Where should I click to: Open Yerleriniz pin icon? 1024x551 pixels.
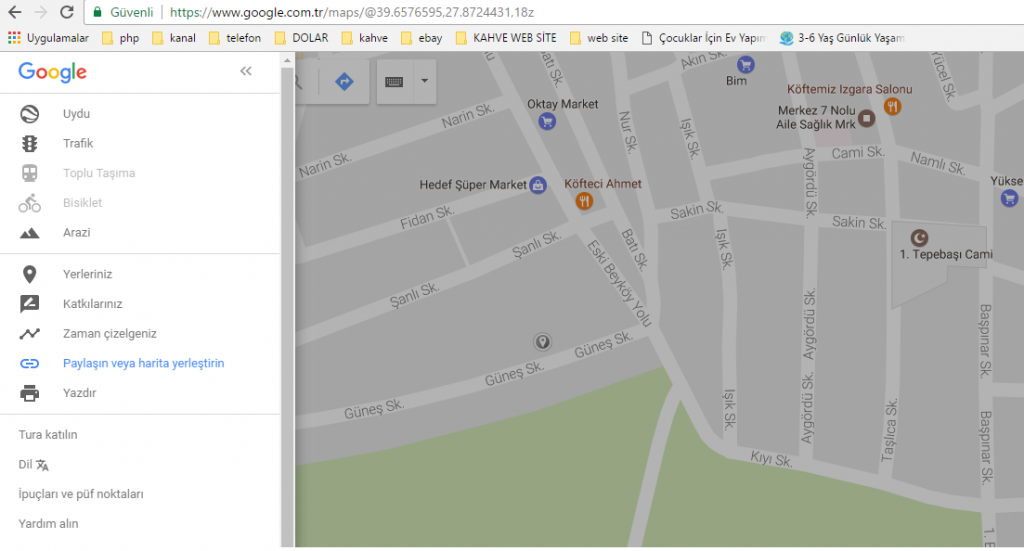[x=29, y=274]
